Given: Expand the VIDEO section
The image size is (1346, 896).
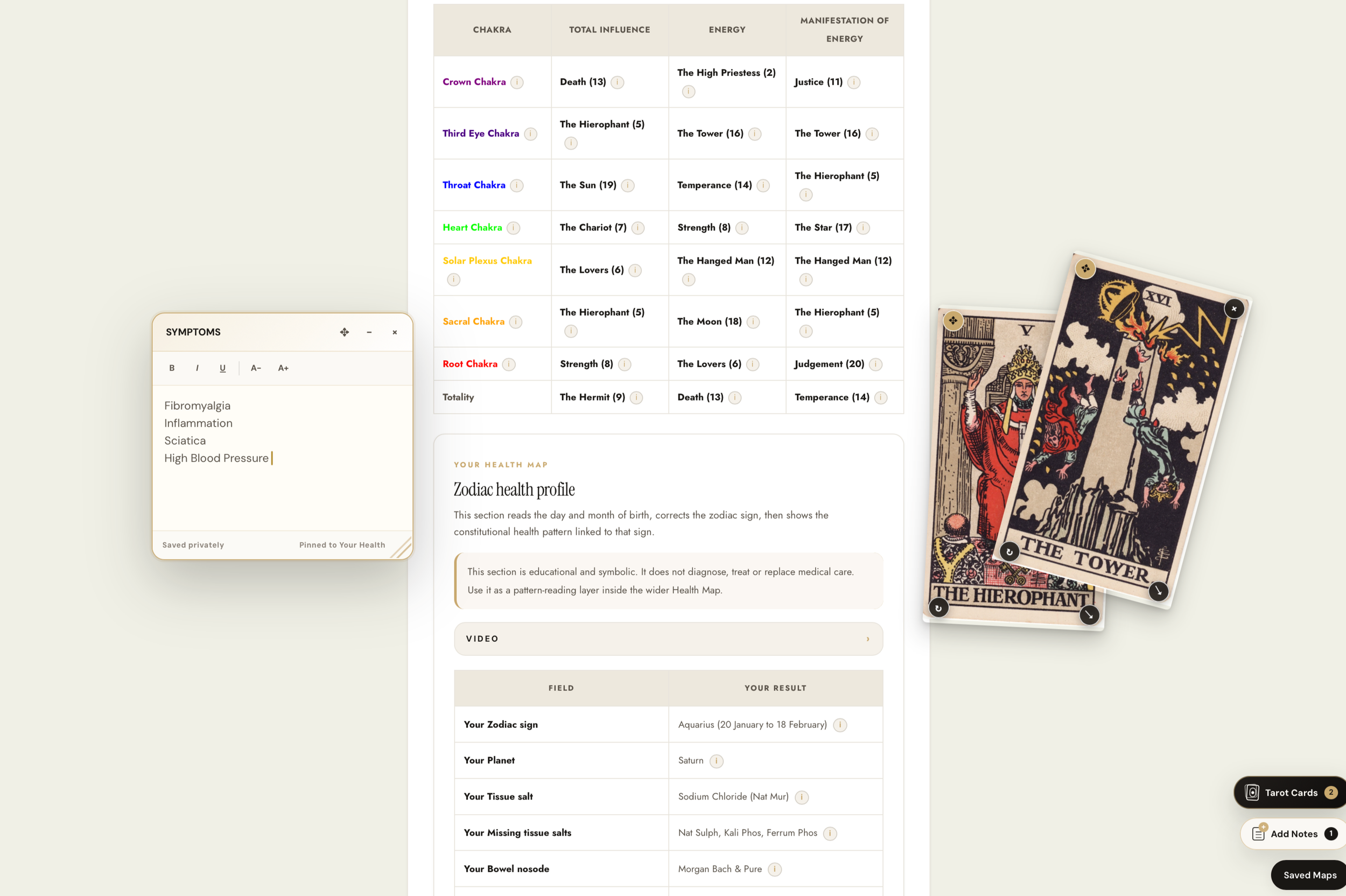Looking at the screenshot, I should pyautogui.click(x=668, y=639).
